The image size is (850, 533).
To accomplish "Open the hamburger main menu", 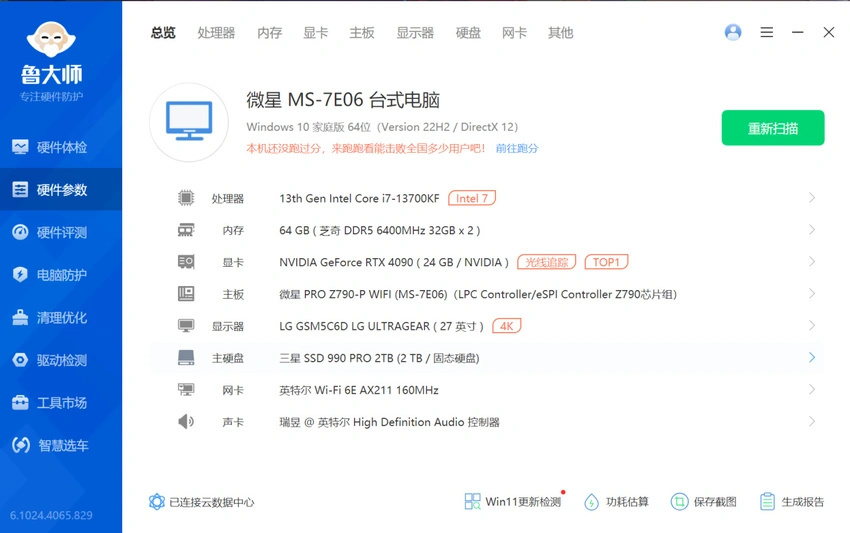I will tap(767, 33).
